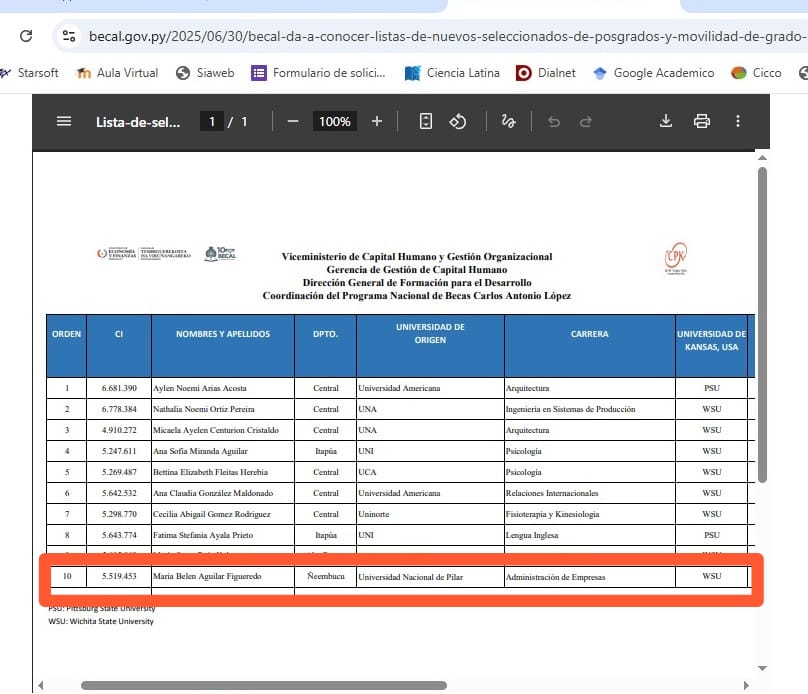This screenshot has width=808, height=694.
Task: Select the name Micaela Ayelen Centurion Cristaldo
Action: tap(215, 431)
